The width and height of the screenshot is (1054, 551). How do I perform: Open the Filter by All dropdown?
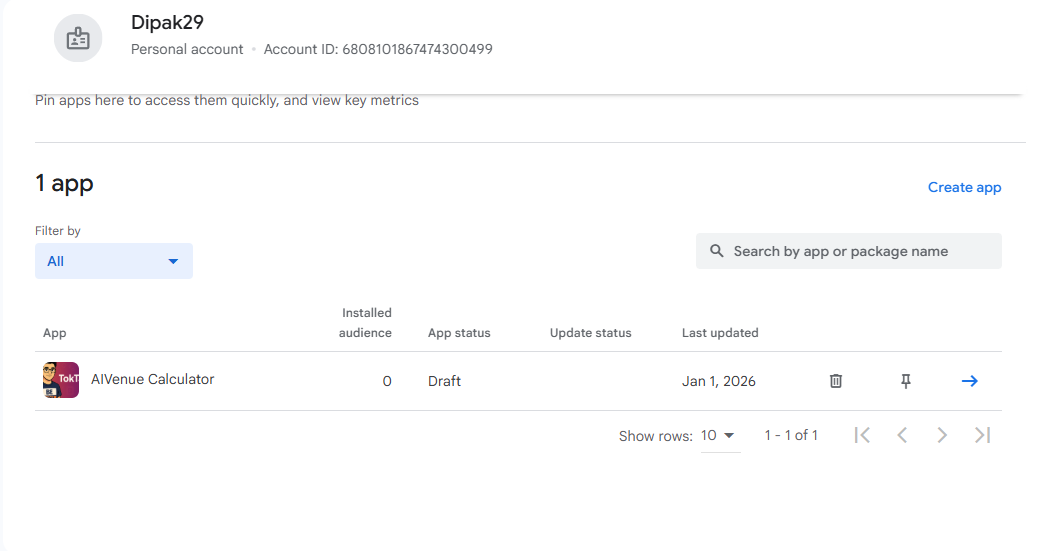(x=114, y=261)
